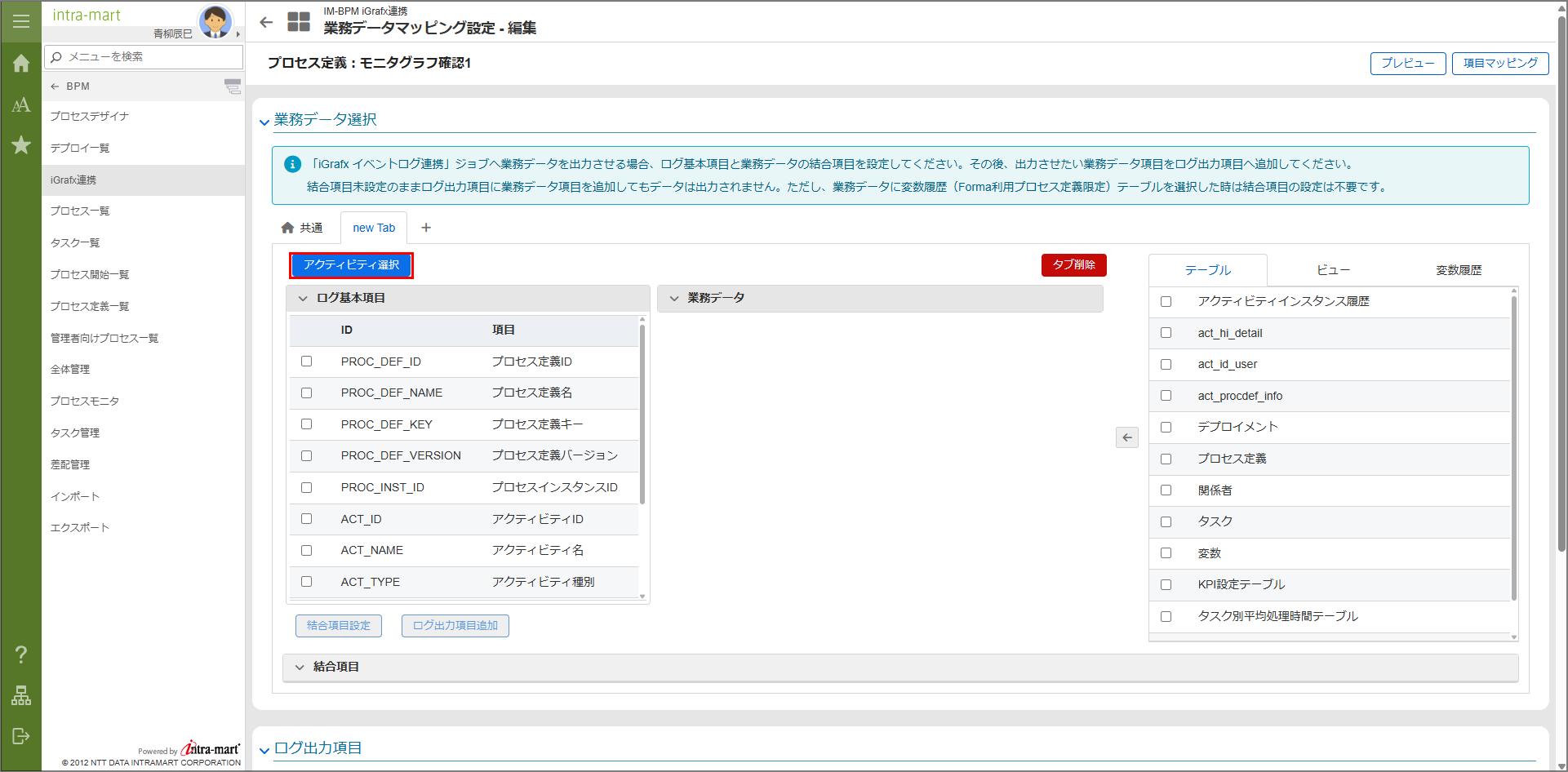Click the back arrow in header

coord(266,23)
